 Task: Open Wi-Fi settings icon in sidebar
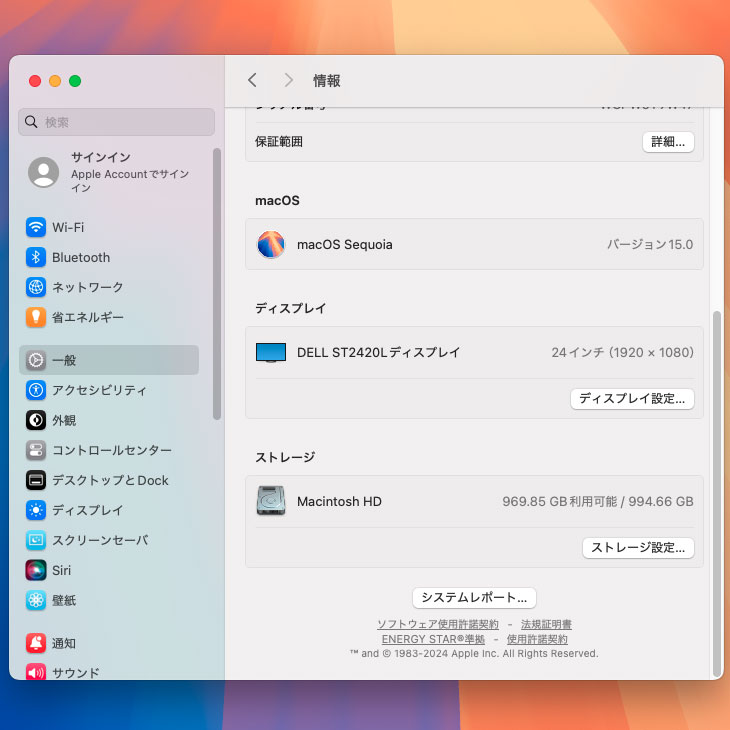click(x=36, y=227)
